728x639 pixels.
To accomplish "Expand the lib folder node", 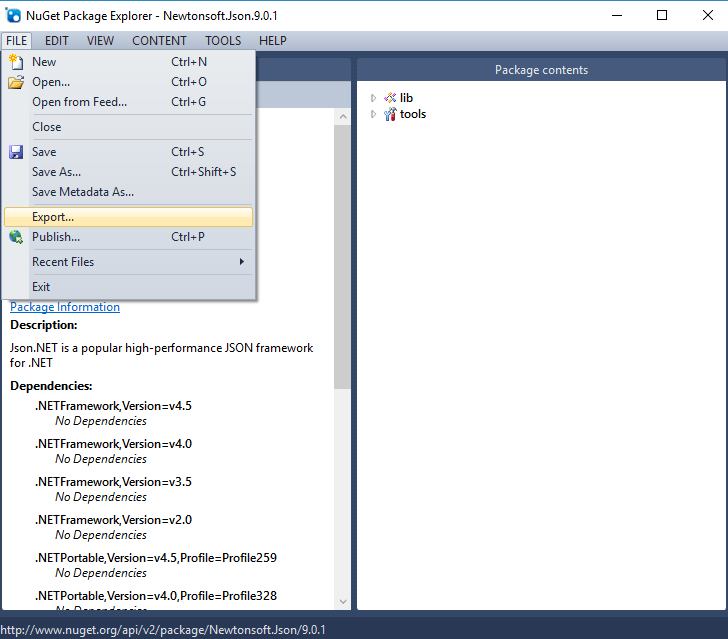I will [373, 98].
